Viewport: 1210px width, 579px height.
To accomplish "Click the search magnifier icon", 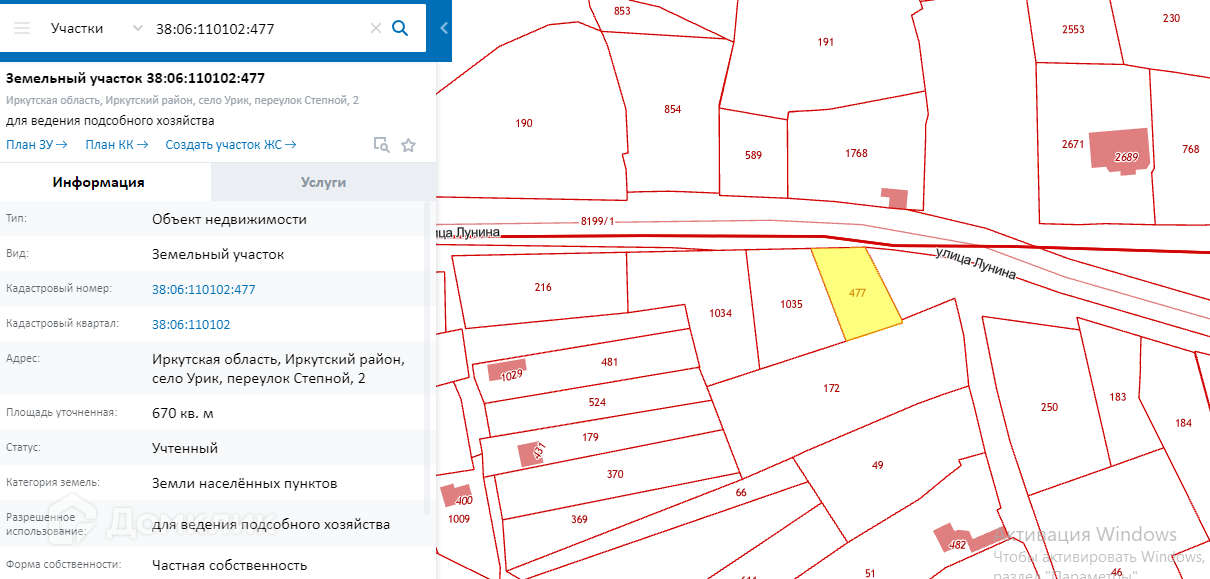I will pyautogui.click(x=400, y=28).
